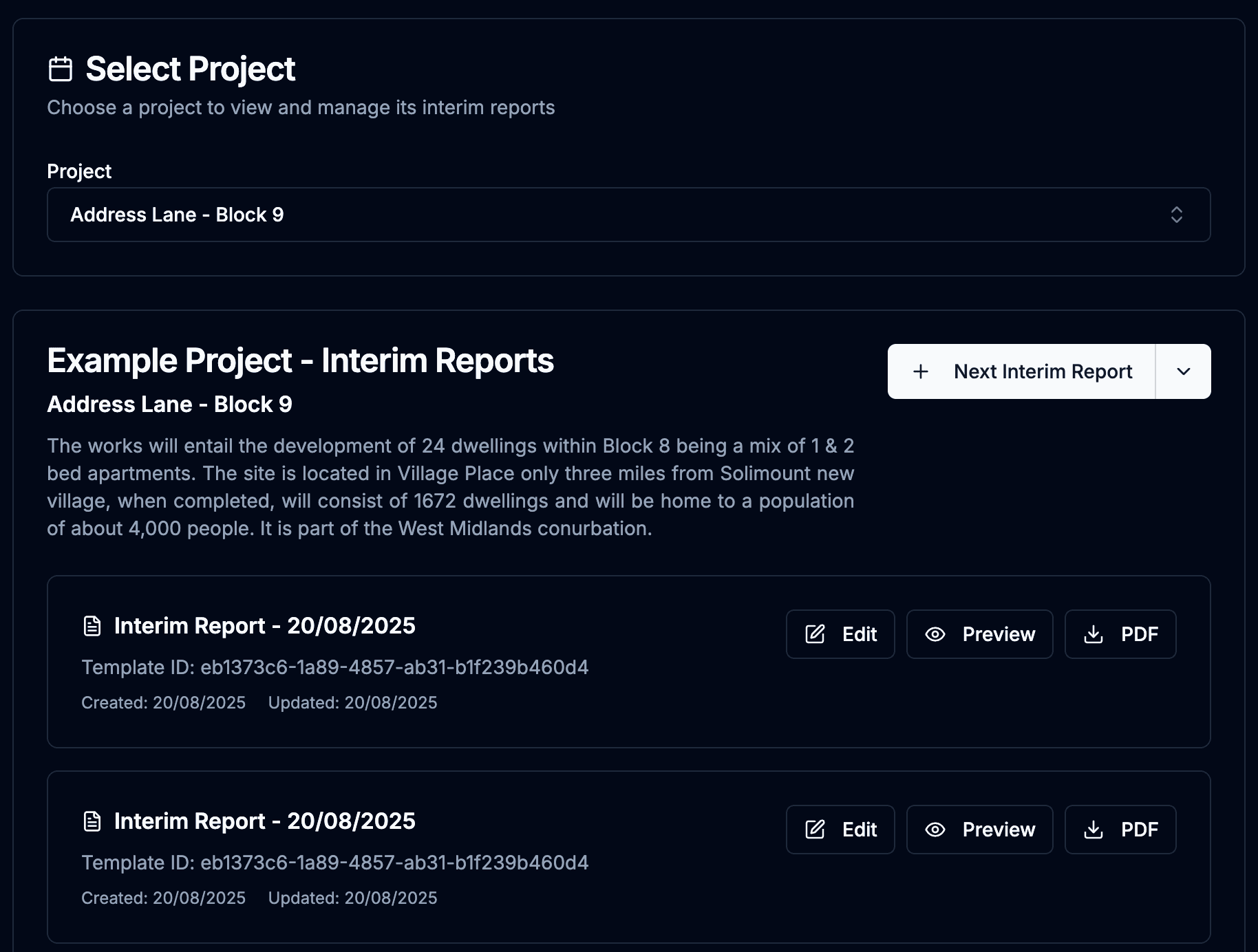This screenshot has height=952, width=1258.
Task: Click the eye icon in second report's Preview
Action: [935, 830]
